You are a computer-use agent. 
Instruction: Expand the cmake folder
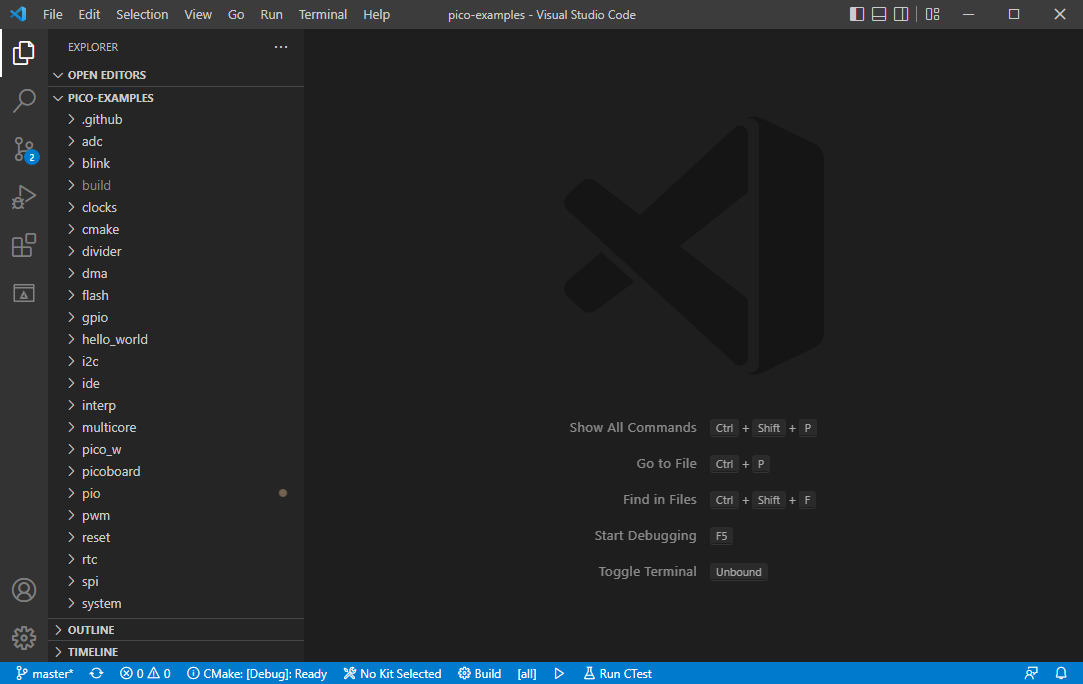pyautogui.click(x=176, y=229)
